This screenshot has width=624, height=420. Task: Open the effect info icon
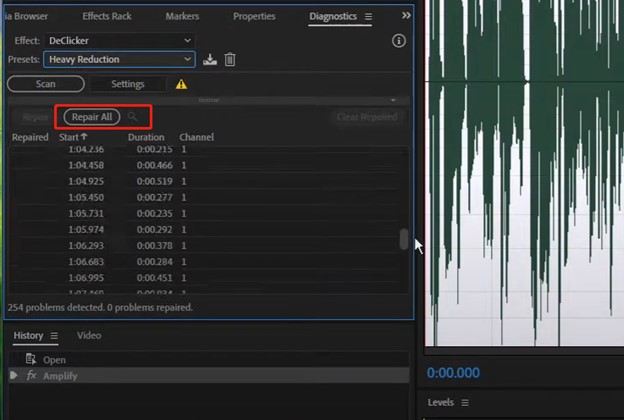pyautogui.click(x=398, y=41)
